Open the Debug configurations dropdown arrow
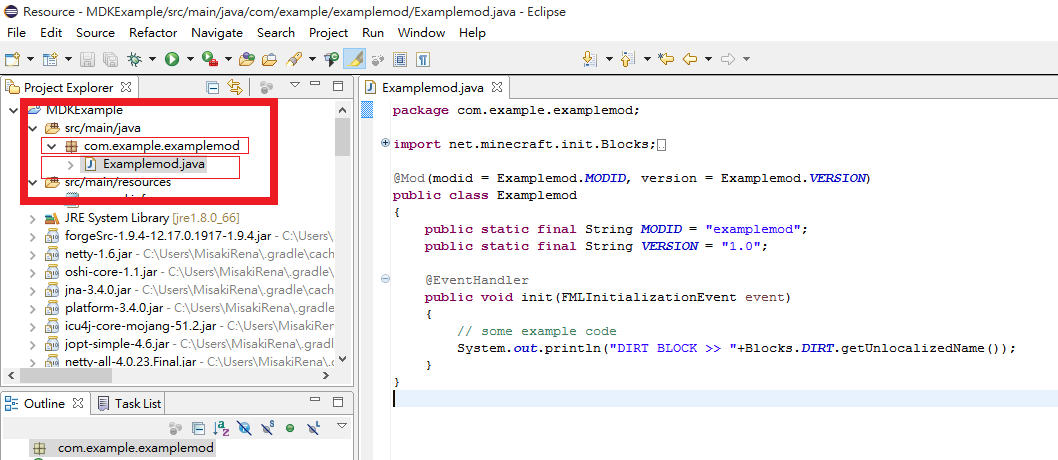The height and width of the screenshot is (460, 1058). coord(152,59)
